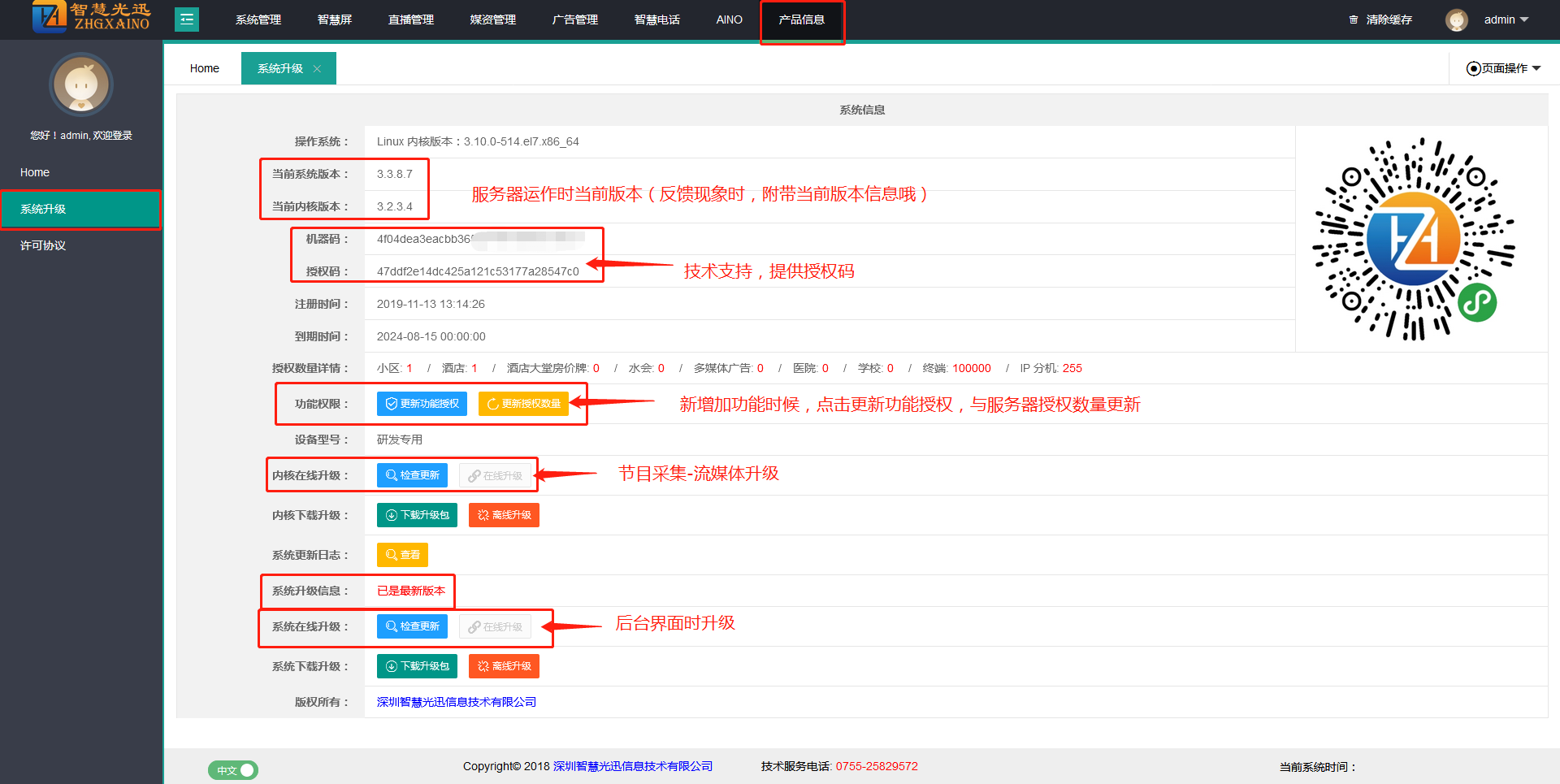The width and height of the screenshot is (1560, 784).
Task: Click 检查更新 for 内核在线升级
Action: [412, 475]
